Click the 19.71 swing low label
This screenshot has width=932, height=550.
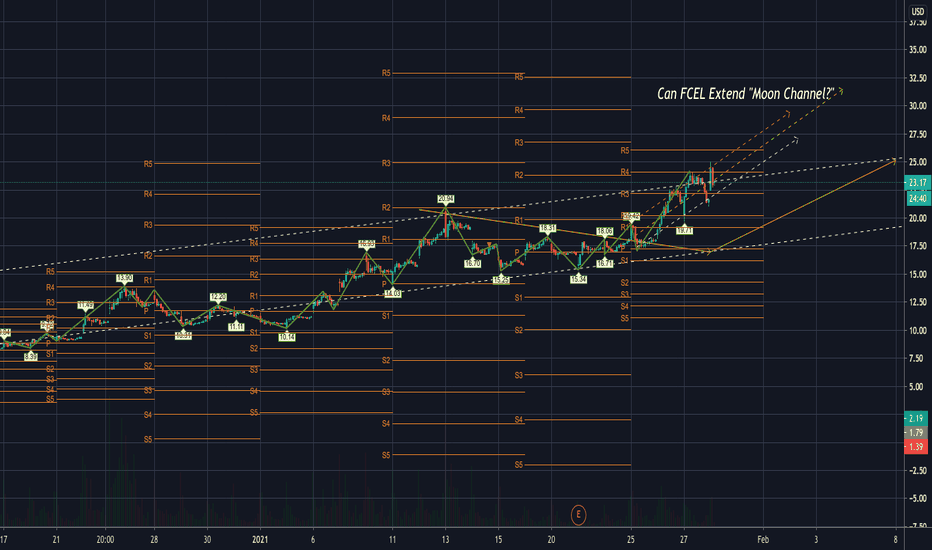685,230
